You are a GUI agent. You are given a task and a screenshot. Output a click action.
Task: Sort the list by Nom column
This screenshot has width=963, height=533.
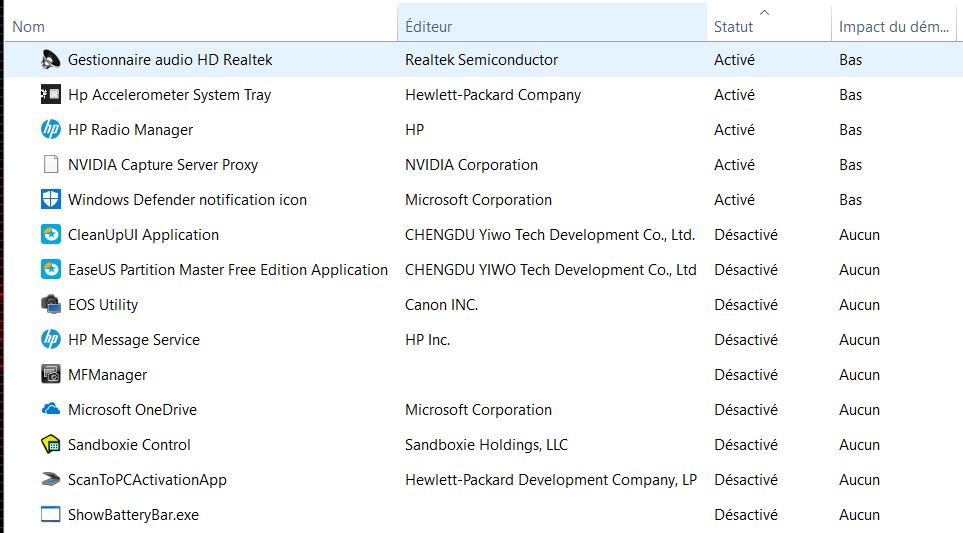[x=200, y=27]
